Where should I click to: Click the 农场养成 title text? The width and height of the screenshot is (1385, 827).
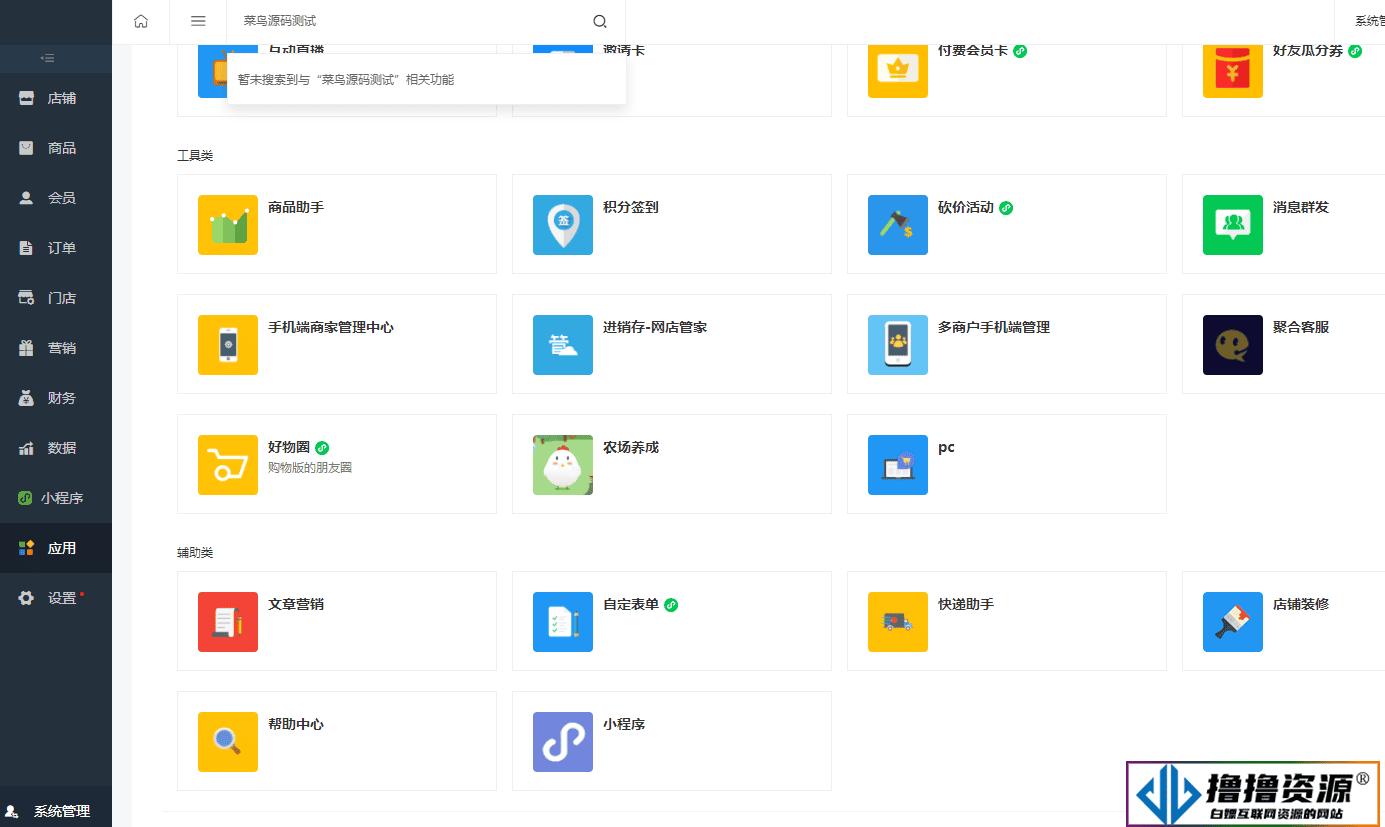[631, 447]
